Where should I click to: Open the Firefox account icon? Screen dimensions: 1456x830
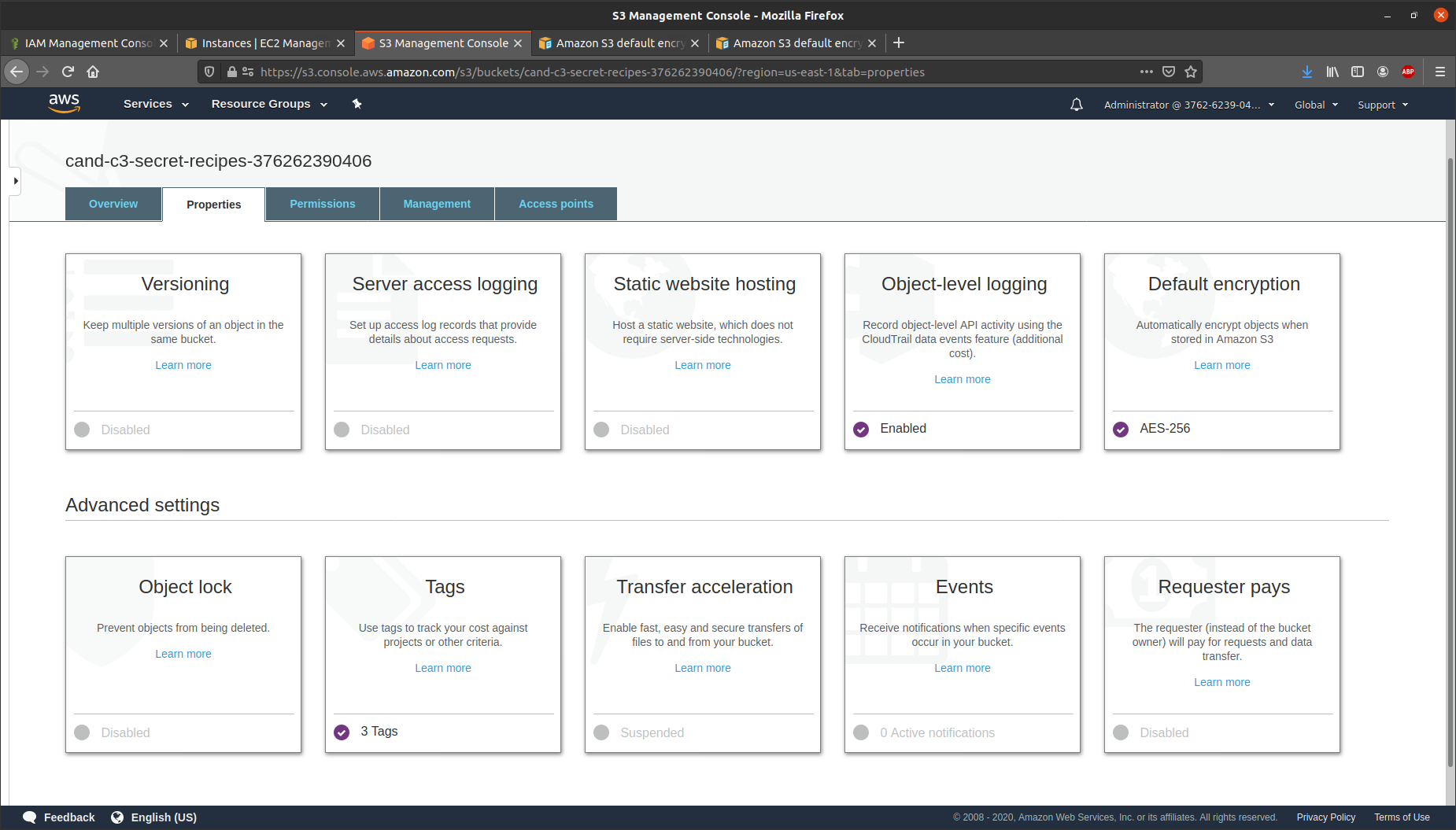1383,72
